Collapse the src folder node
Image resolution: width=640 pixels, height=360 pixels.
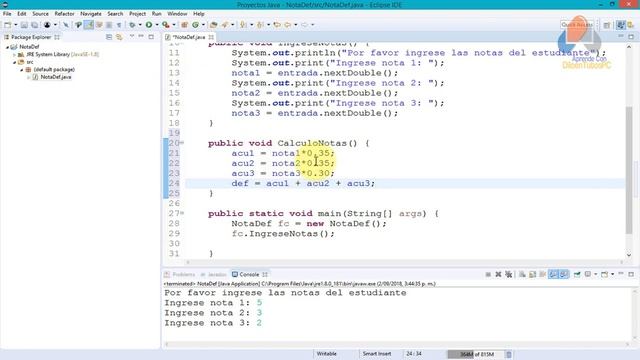click(x=14, y=62)
